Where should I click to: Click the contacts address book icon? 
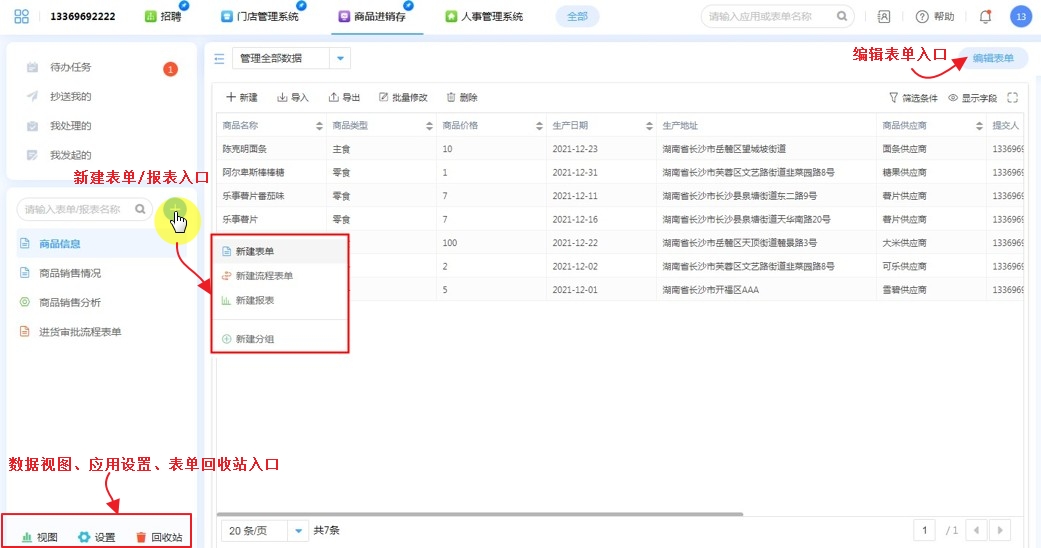pos(883,17)
